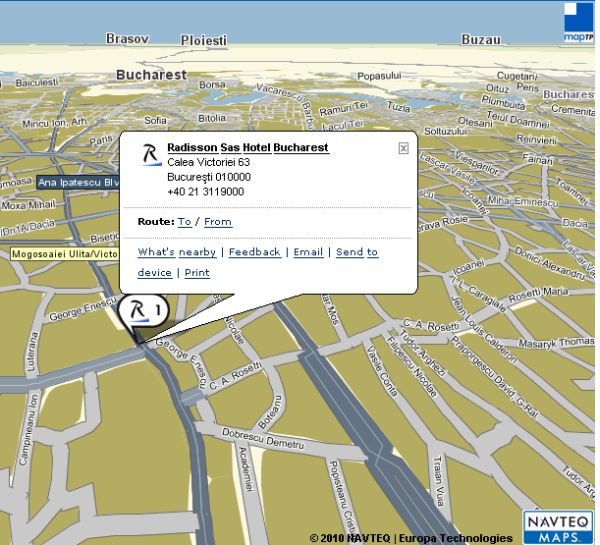Click the Masaryk Thomas street label
The image size is (600, 545).
[x=556, y=342]
